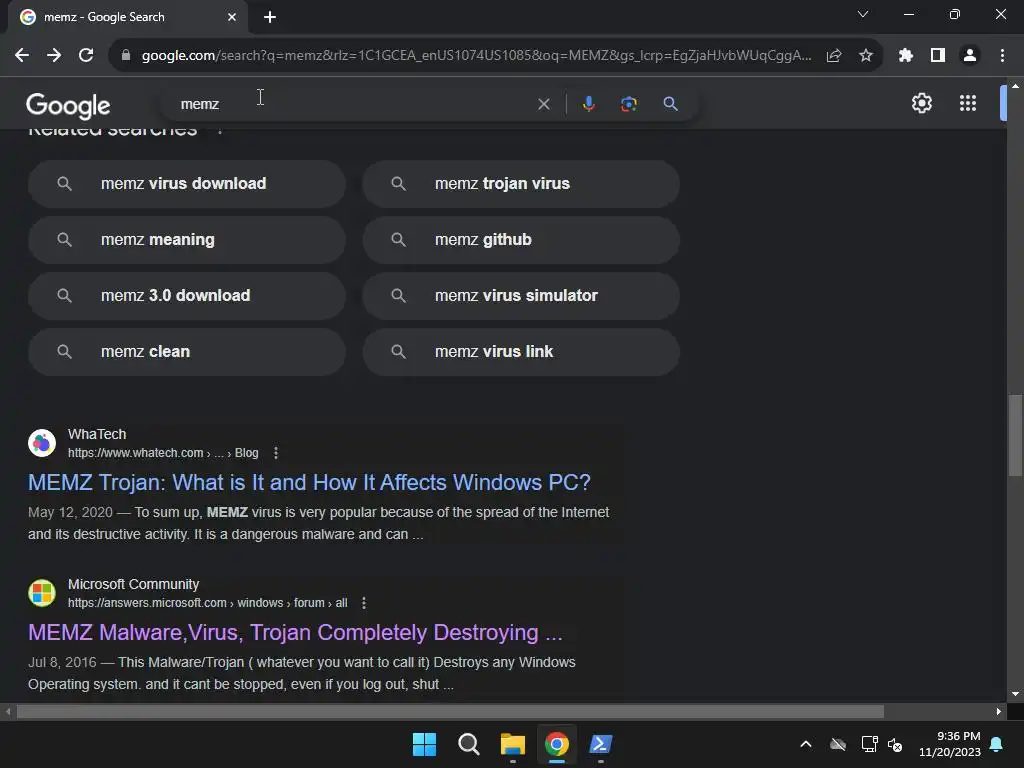Search by image with Google Lens
This screenshot has height=768, width=1024.
[628, 104]
